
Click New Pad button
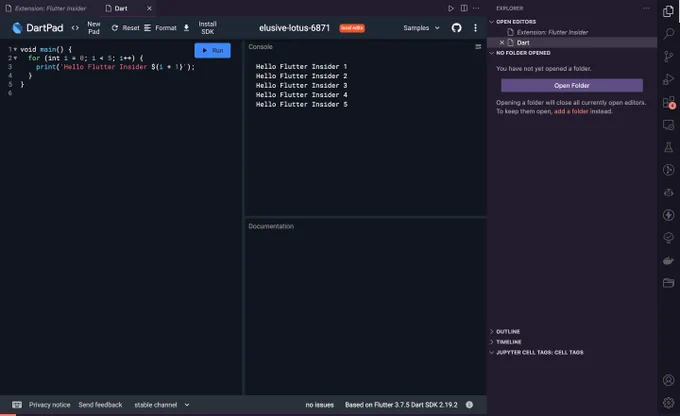coord(94,28)
